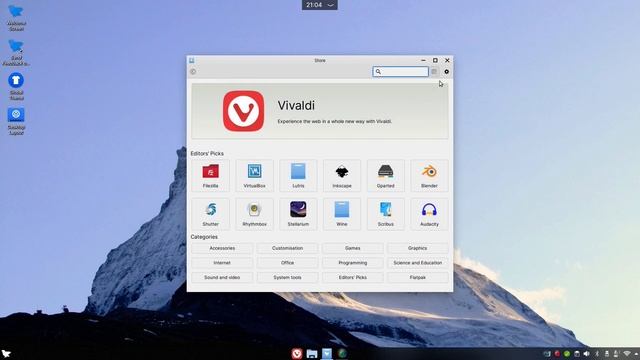Launch Vivaldi from the taskbar

(x=297, y=353)
